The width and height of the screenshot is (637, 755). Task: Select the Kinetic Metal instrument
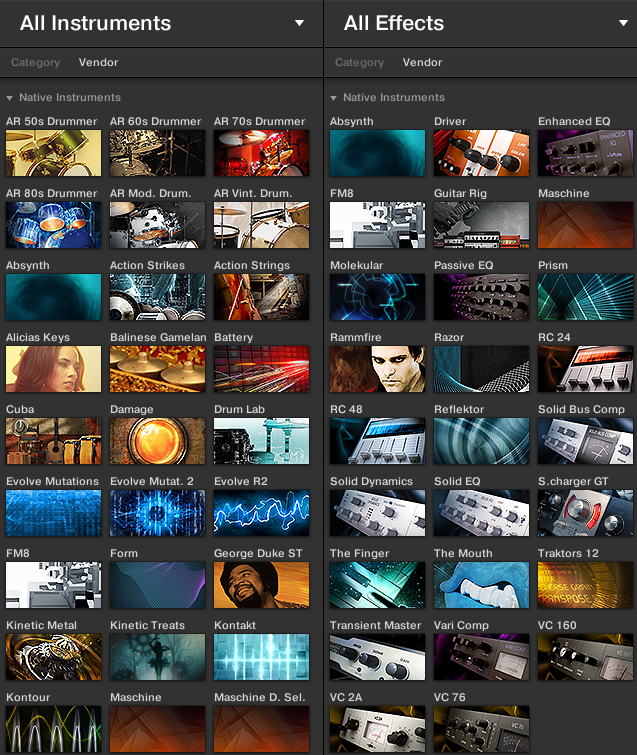pyautogui.click(x=53, y=657)
